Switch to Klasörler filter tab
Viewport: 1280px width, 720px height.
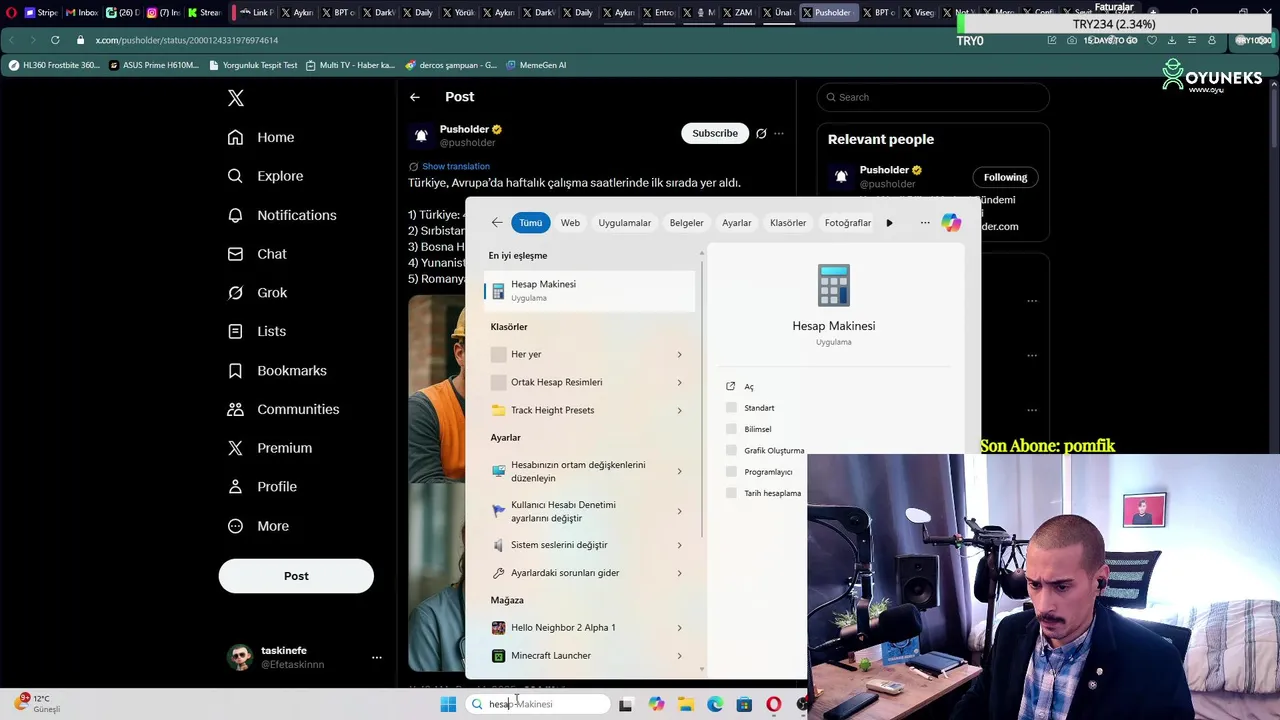[x=788, y=223]
